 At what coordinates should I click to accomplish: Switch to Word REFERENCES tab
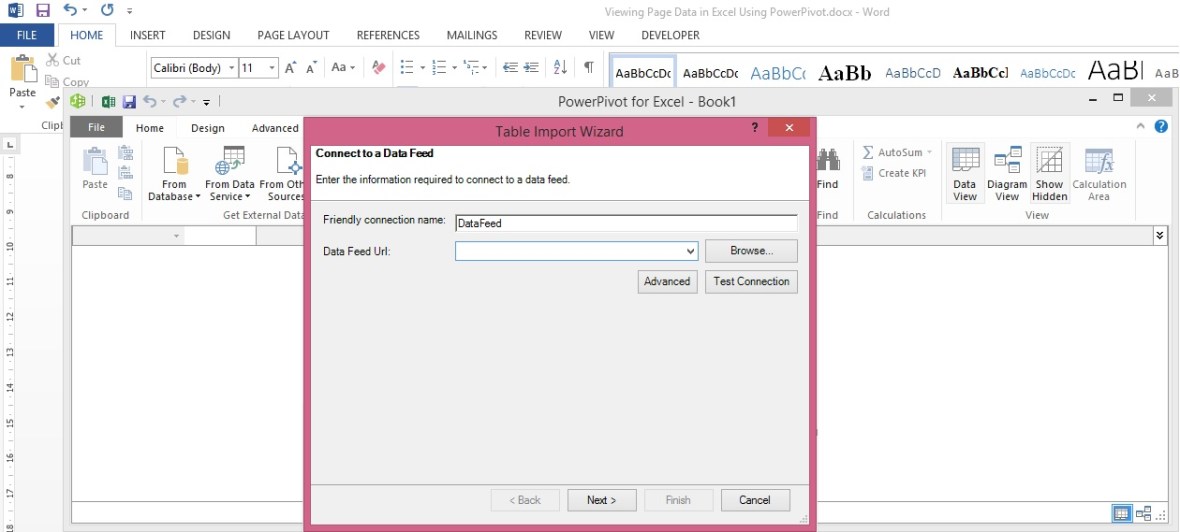[x=388, y=35]
